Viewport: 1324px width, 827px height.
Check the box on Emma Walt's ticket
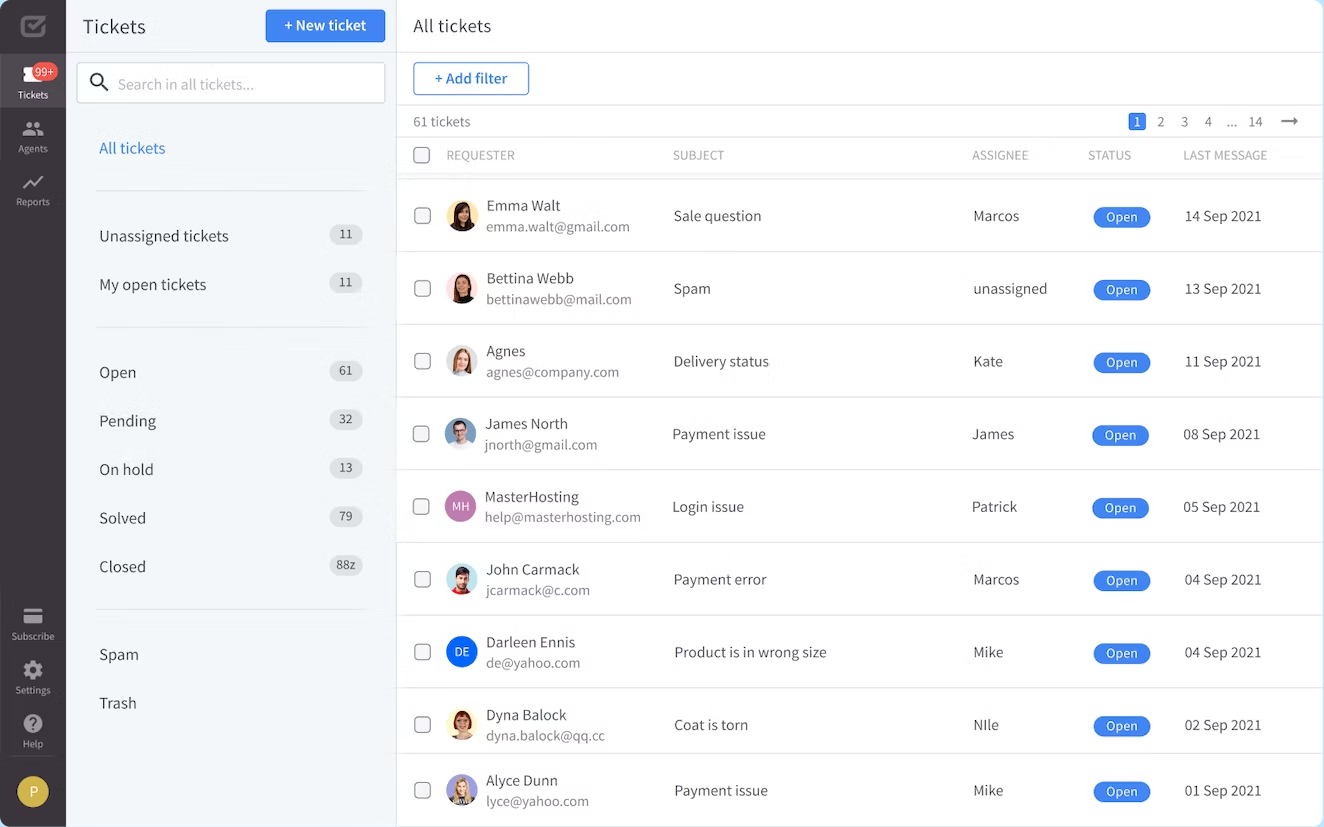point(421,216)
